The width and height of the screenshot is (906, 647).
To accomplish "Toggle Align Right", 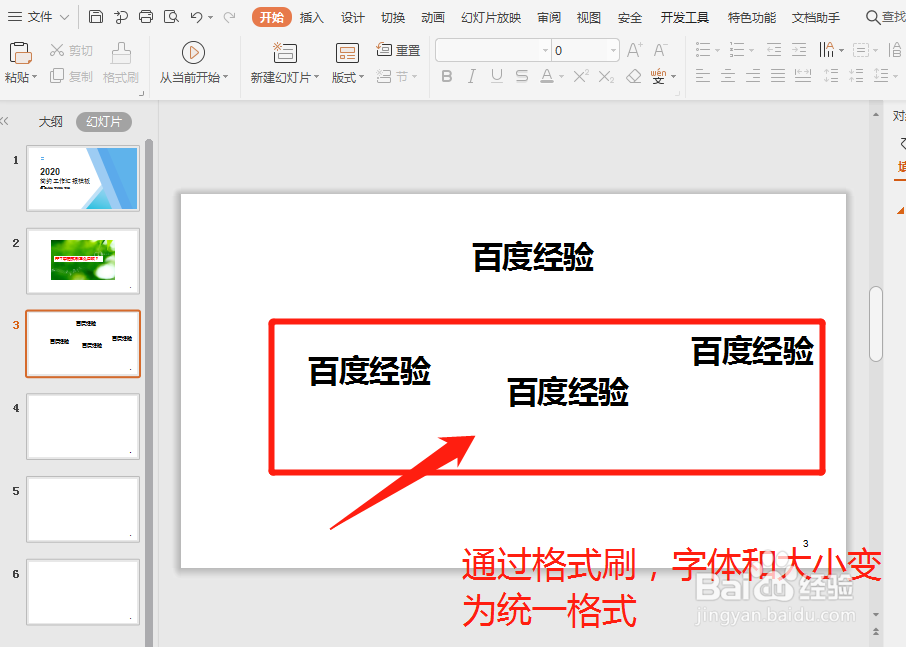I will [753, 75].
